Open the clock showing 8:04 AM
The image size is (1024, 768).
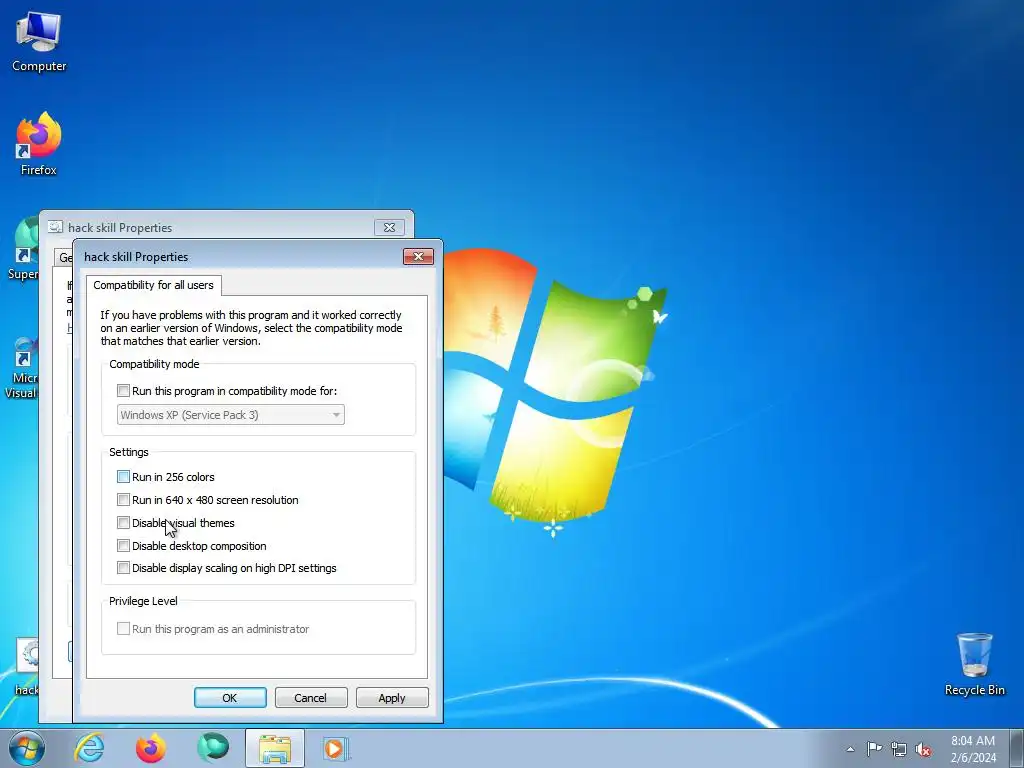973,749
